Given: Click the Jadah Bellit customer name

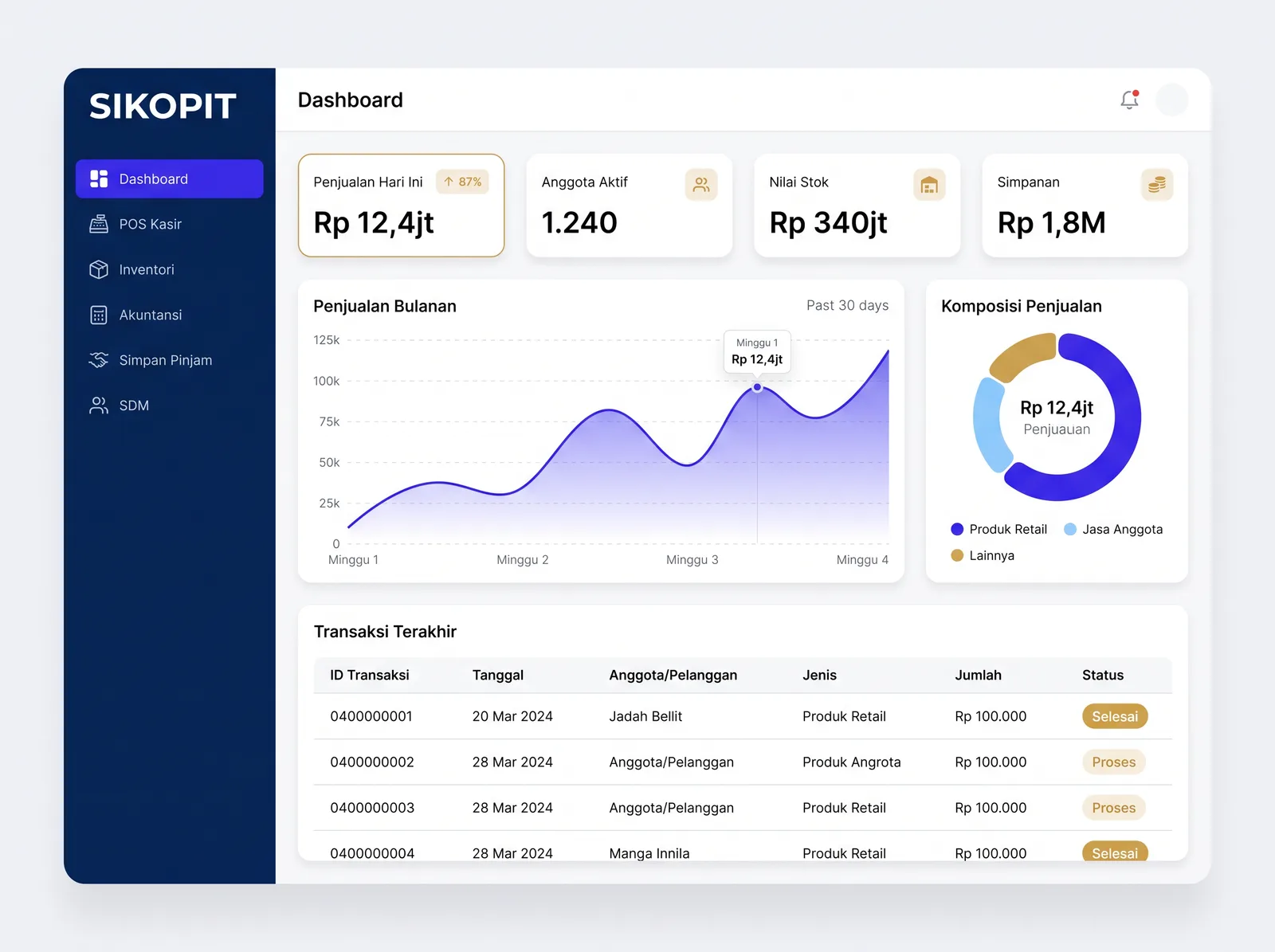Looking at the screenshot, I should pos(645,716).
